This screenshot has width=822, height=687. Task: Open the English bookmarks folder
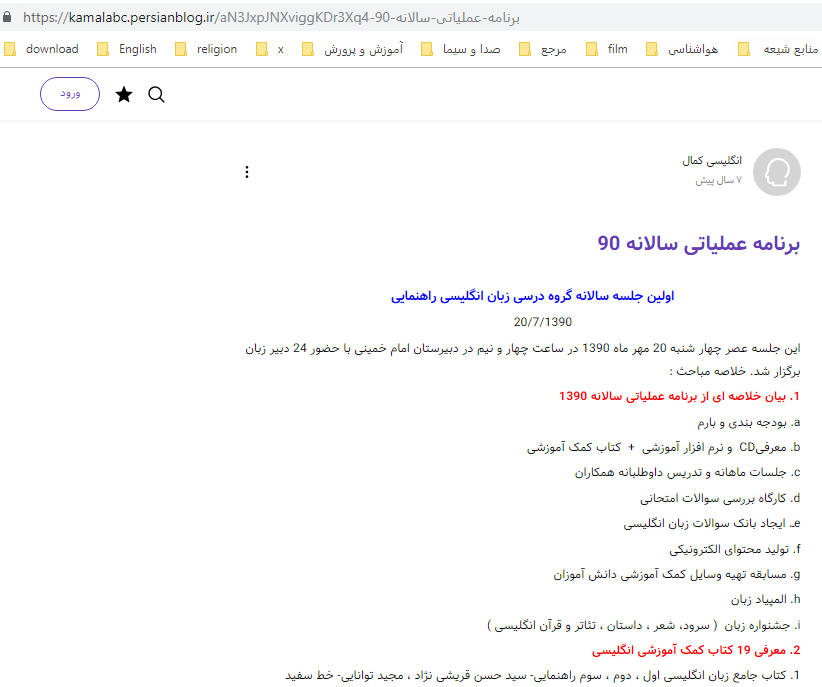pyautogui.click(x=126, y=49)
